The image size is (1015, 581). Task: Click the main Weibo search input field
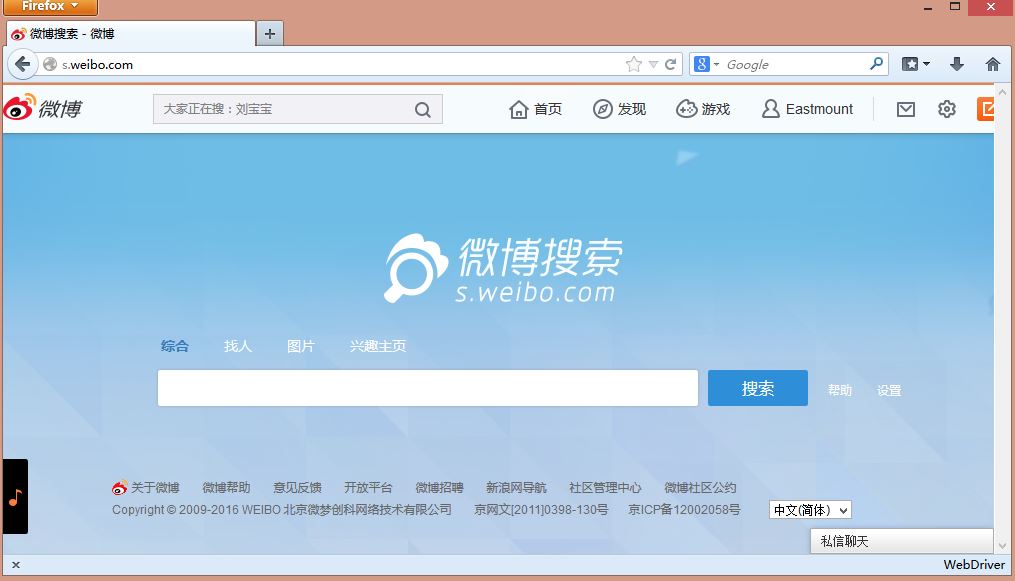pos(428,388)
